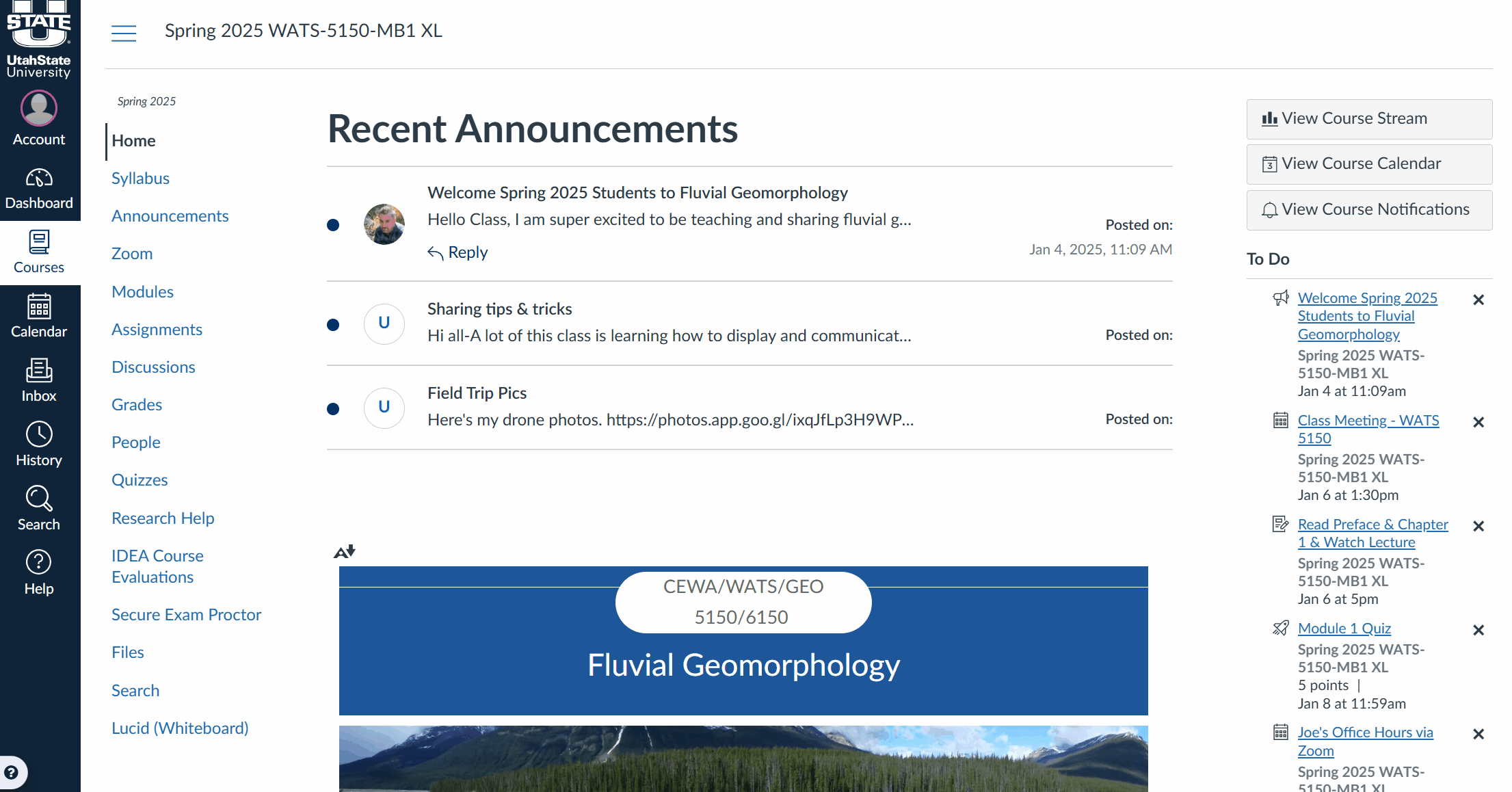Open the Modules course menu item

tap(142, 291)
